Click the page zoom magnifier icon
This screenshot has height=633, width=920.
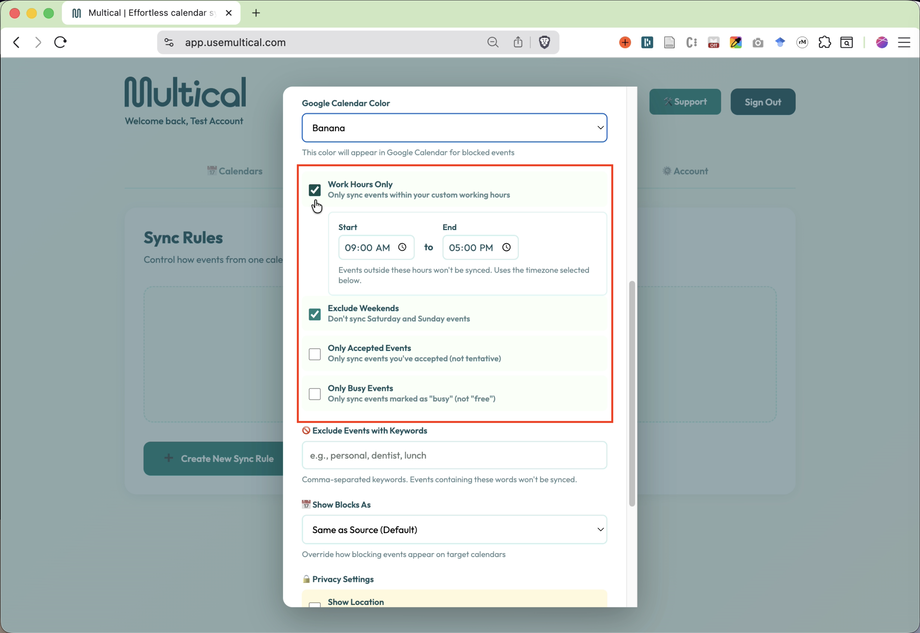point(493,42)
